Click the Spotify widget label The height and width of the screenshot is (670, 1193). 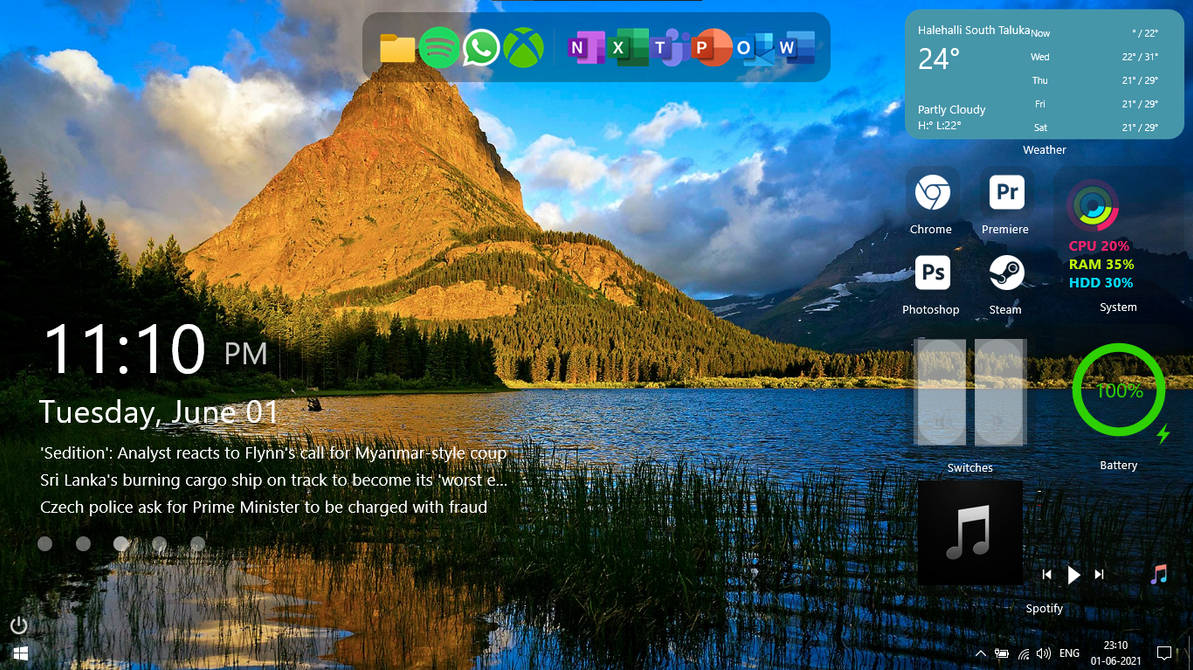(x=1044, y=608)
